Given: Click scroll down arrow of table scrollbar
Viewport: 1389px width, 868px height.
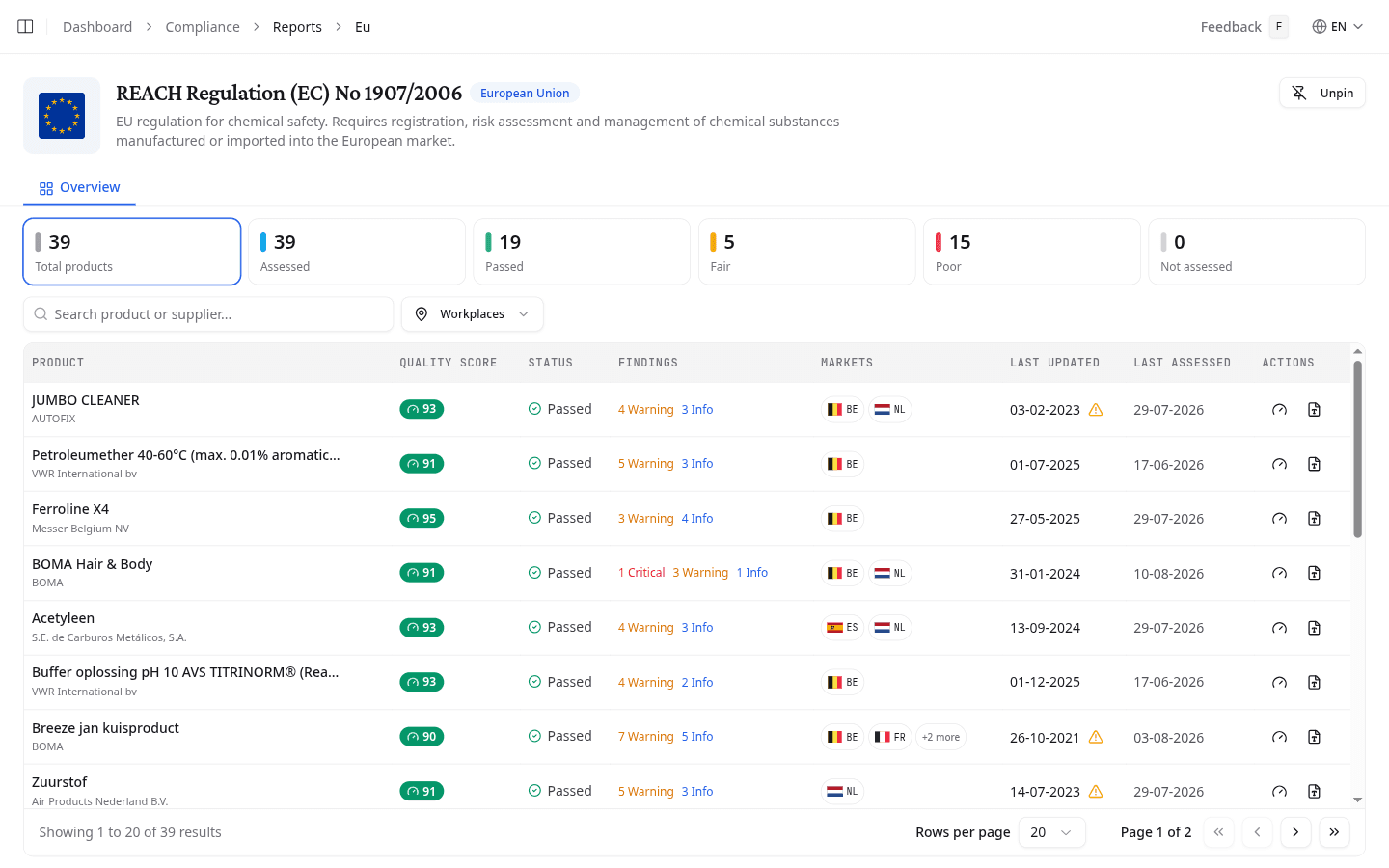Looking at the screenshot, I should (x=1357, y=800).
